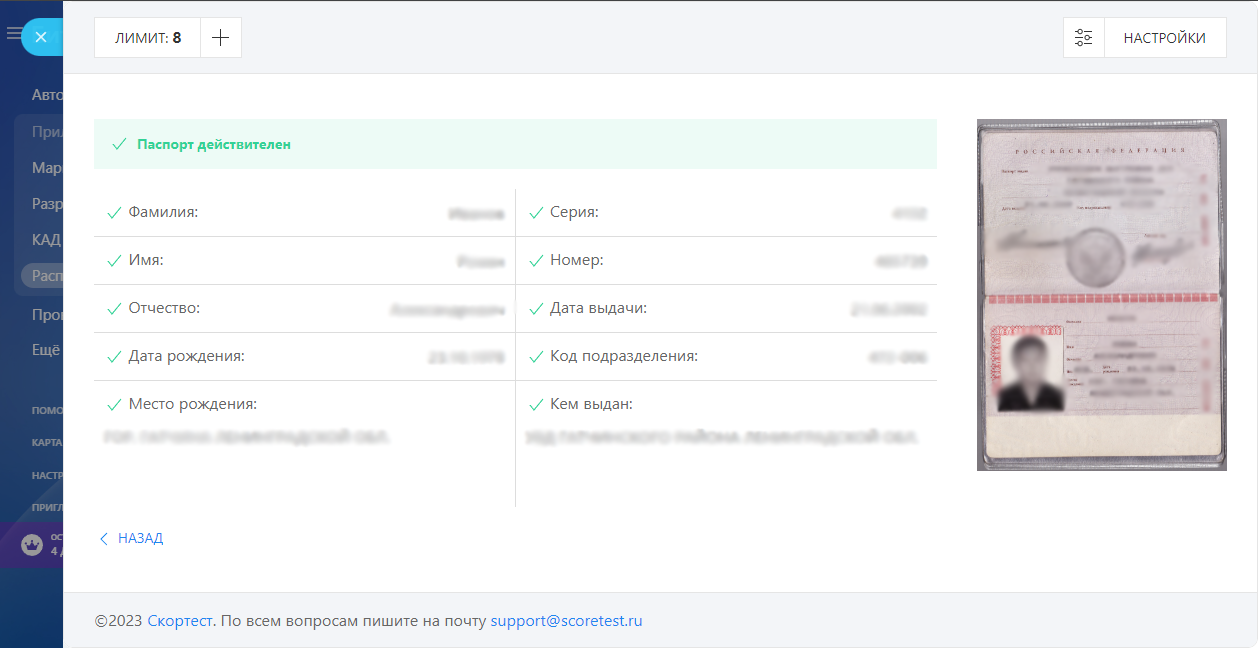This screenshot has height=648, width=1258.
Task: Click the back arrow chevron near НАЗАД
Action: tap(103, 538)
